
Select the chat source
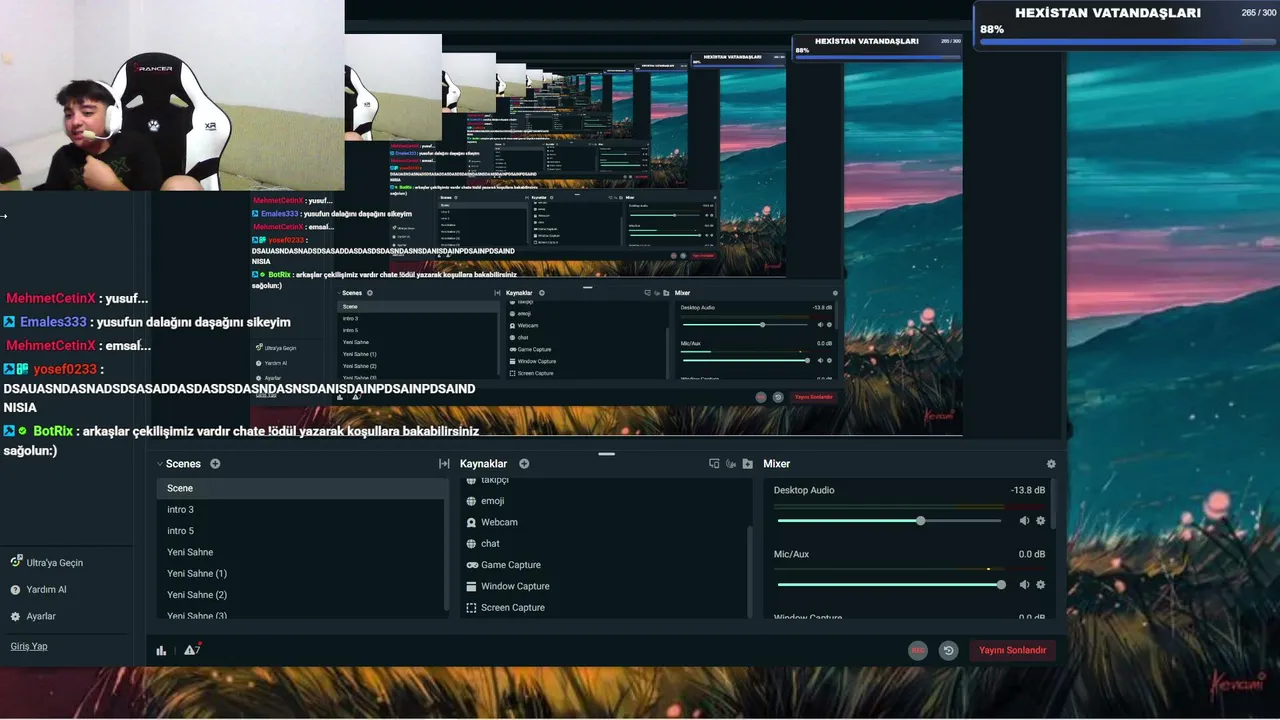604,544
